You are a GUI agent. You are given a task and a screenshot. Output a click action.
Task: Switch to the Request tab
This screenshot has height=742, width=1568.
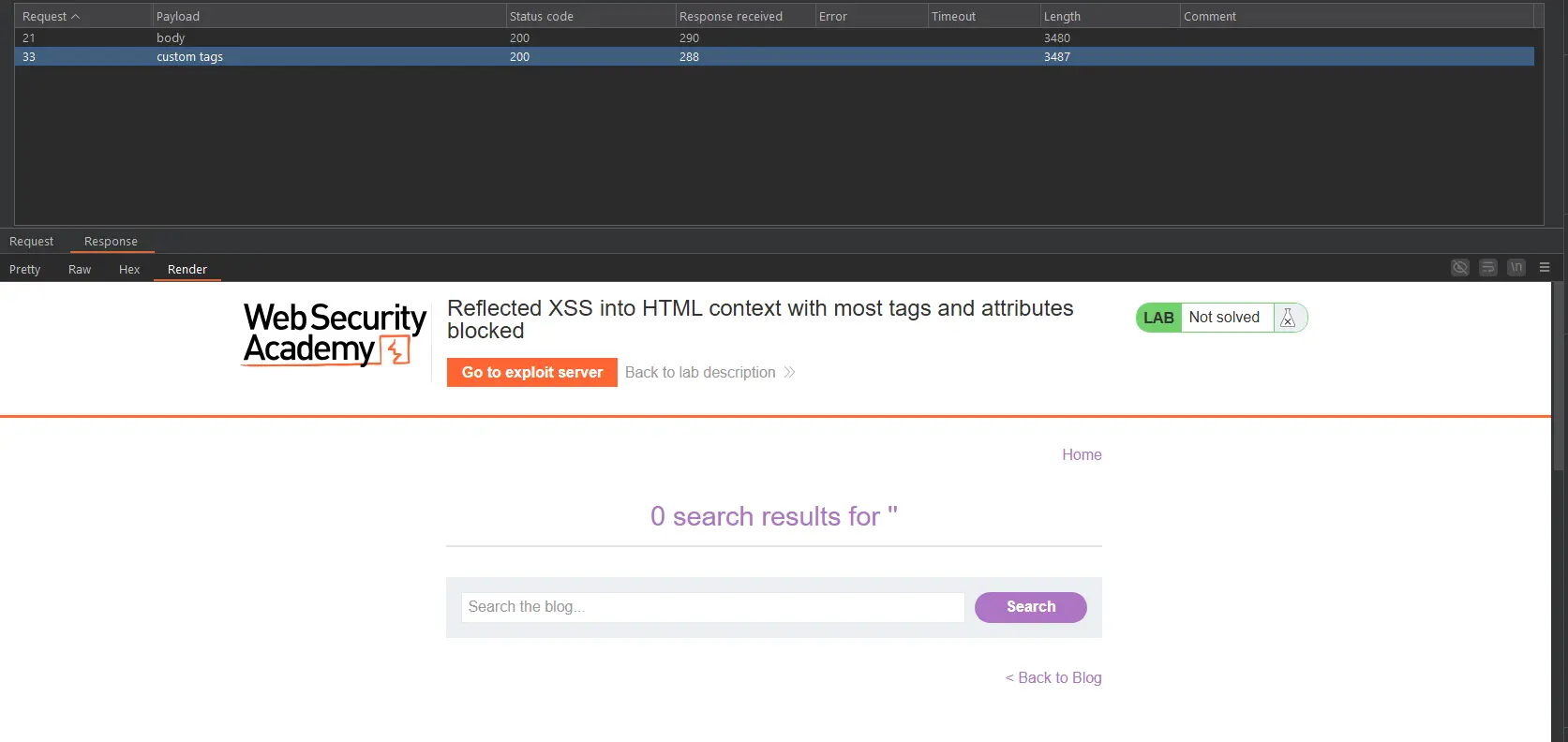pyautogui.click(x=31, y=242)
